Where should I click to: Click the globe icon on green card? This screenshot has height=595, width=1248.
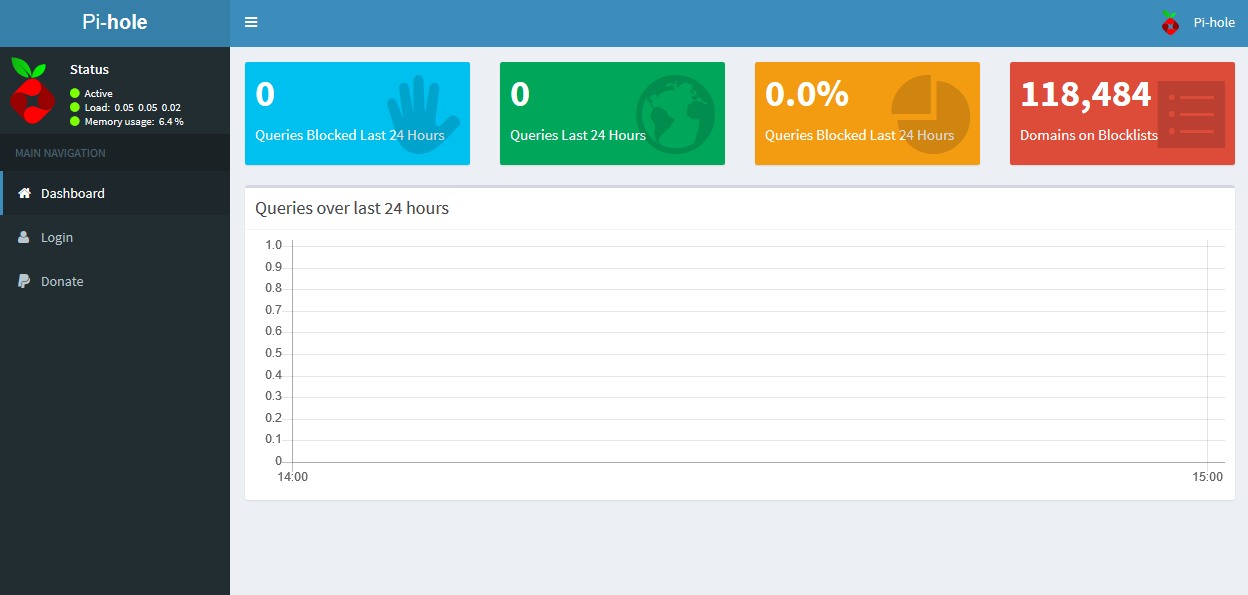coord(676,114)
